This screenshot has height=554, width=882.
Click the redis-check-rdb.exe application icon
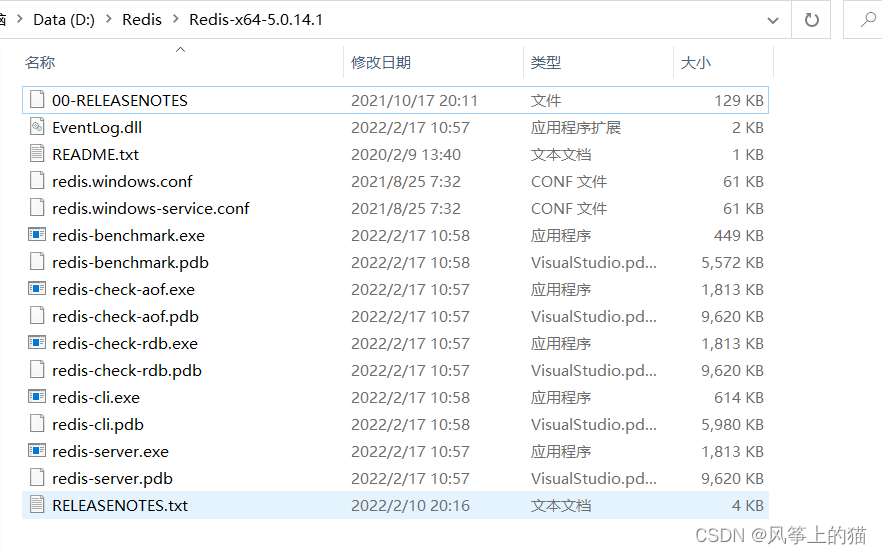[37, 343]
